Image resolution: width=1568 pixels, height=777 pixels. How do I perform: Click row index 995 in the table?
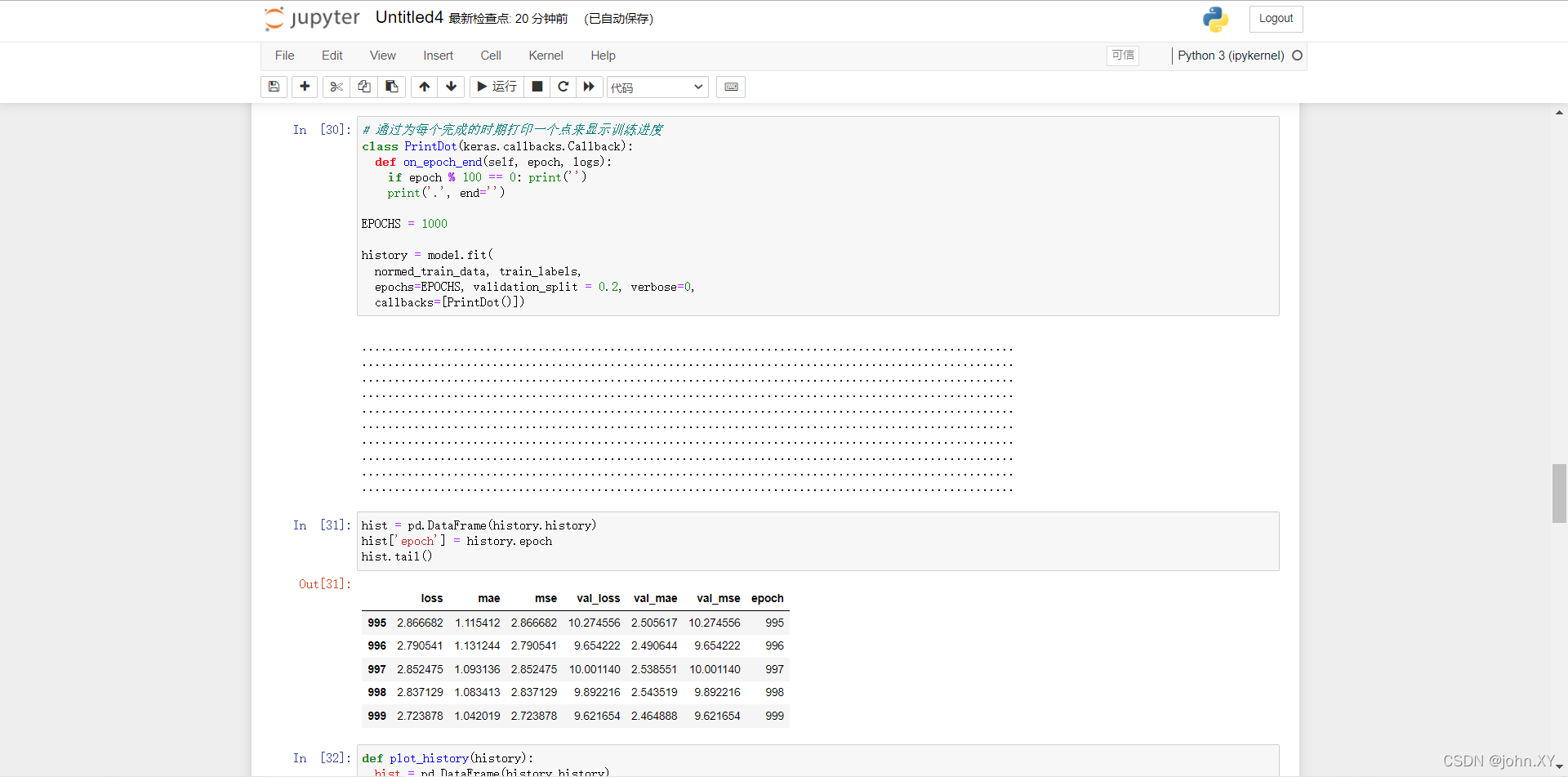(x=376, y=623)
